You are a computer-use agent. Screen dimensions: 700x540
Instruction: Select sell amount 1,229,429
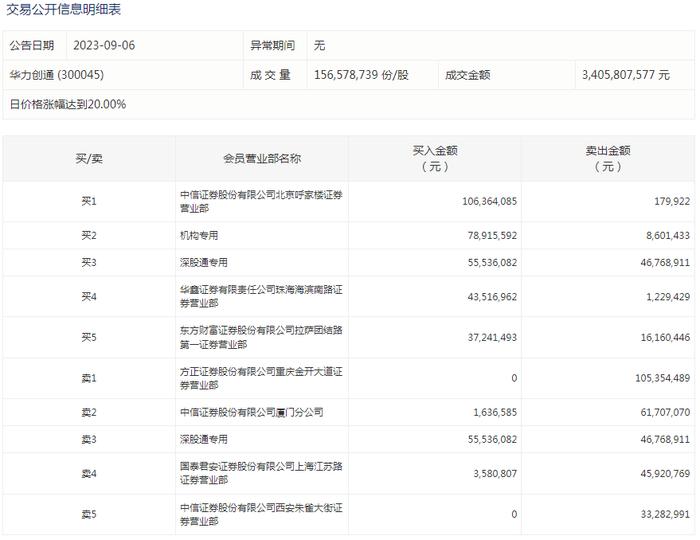pyautogui.click(x=668, y=297)
